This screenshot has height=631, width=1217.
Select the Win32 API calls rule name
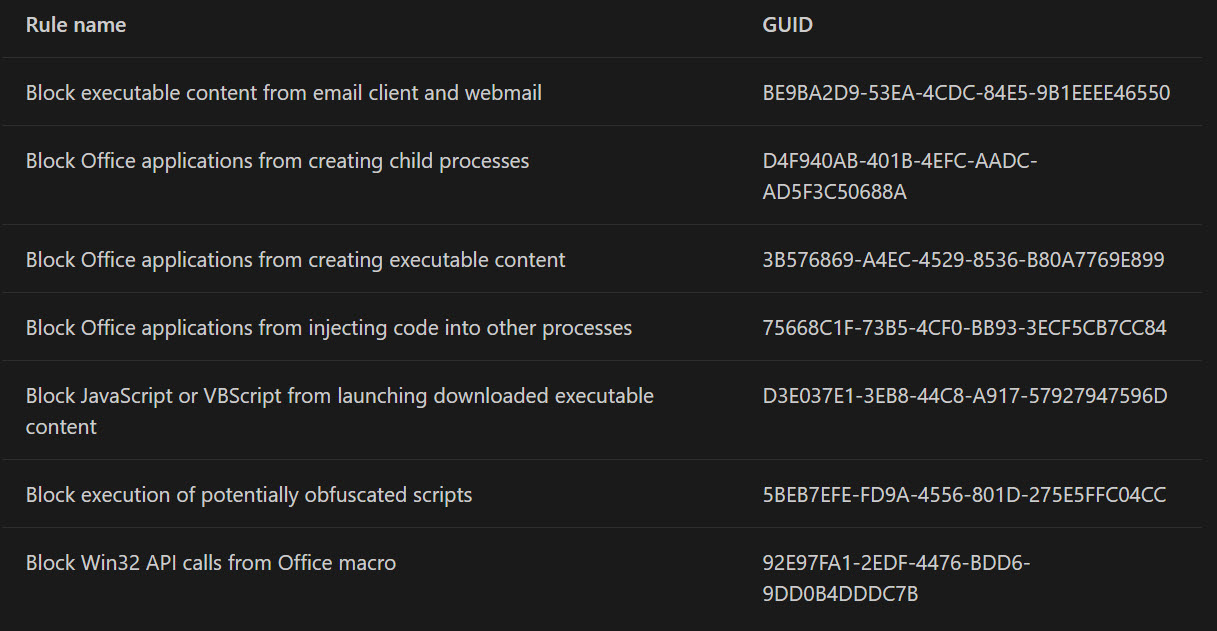tap(210, 563)
